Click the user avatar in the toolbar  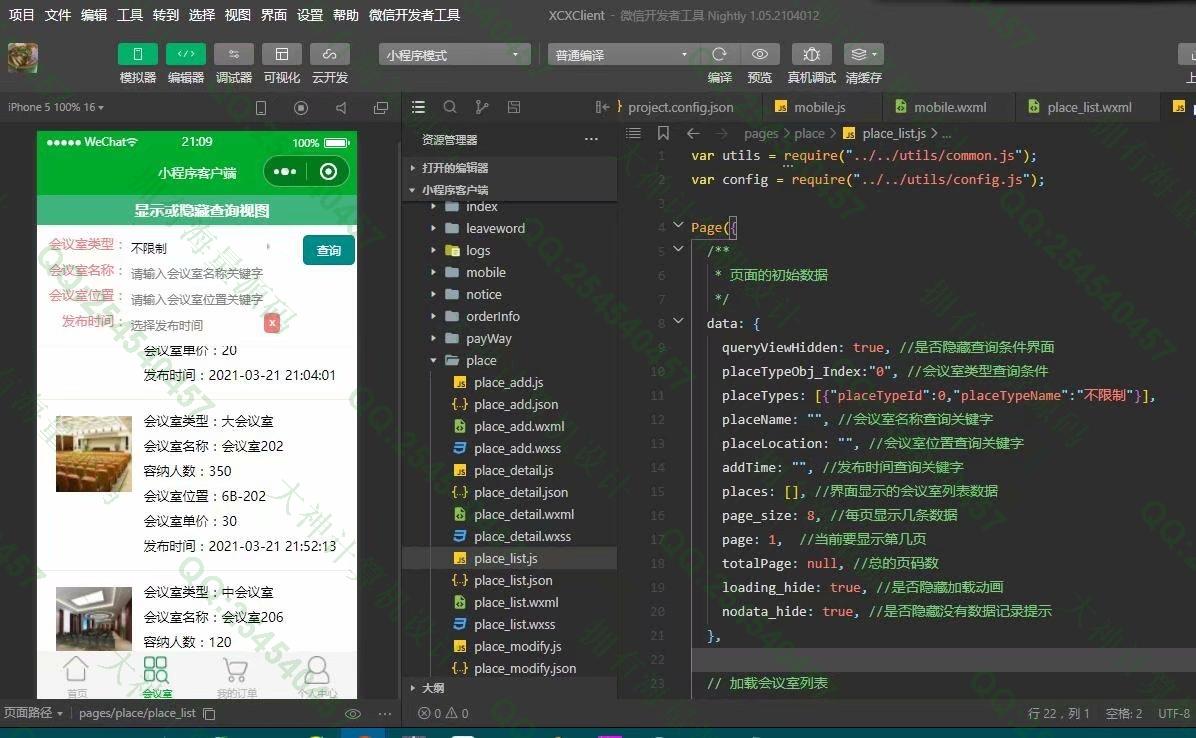(x=23, y=58)
